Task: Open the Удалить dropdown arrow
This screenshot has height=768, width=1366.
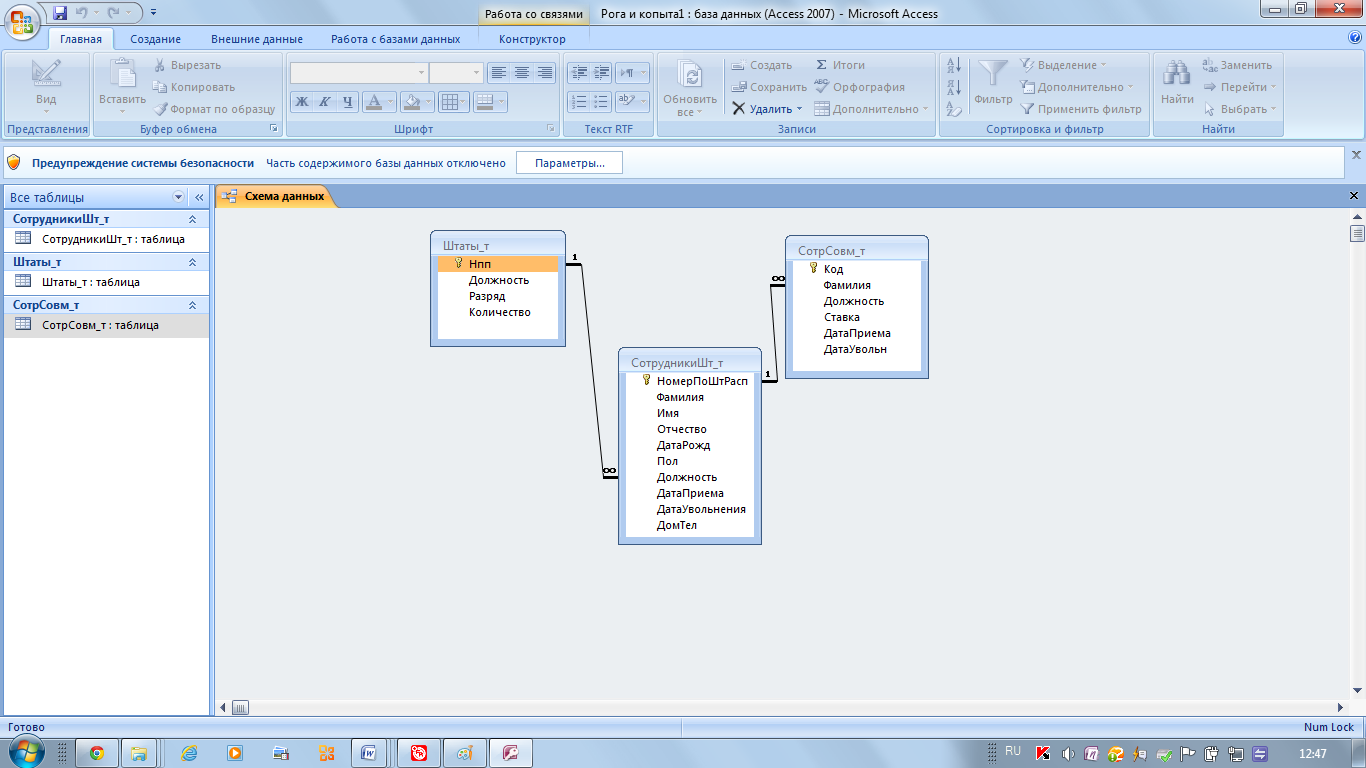Action: pos(799,109)
